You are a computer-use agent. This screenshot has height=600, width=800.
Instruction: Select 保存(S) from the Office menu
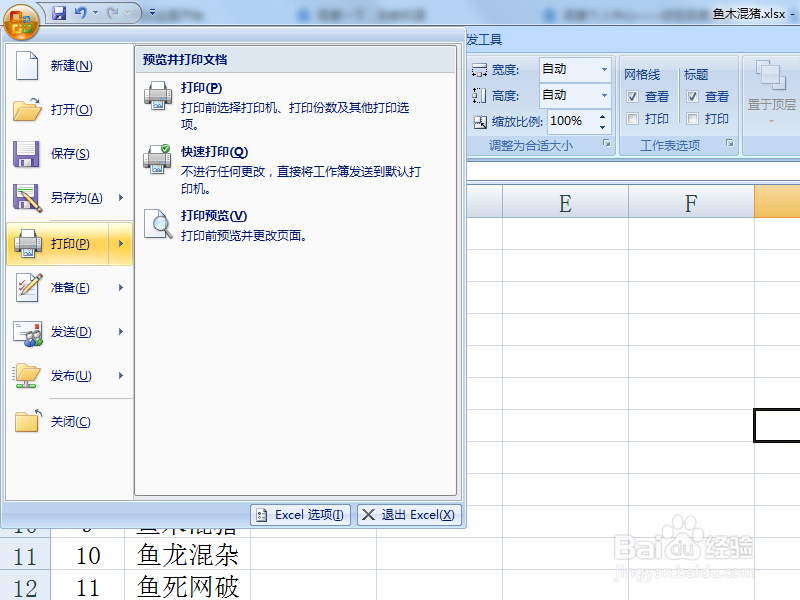pos(70,154)
